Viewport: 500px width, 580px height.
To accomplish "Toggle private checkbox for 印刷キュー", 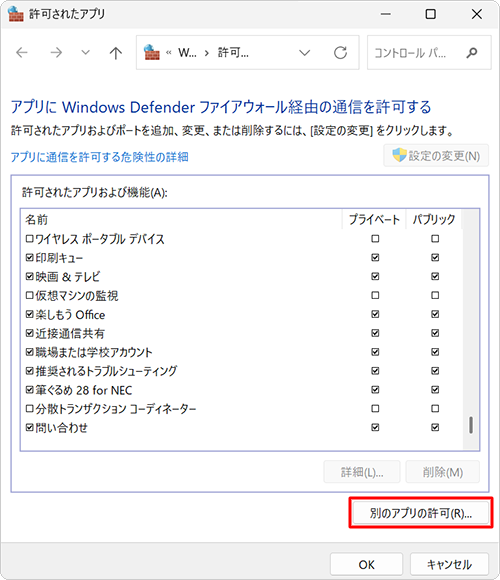I will click(375, 257).
